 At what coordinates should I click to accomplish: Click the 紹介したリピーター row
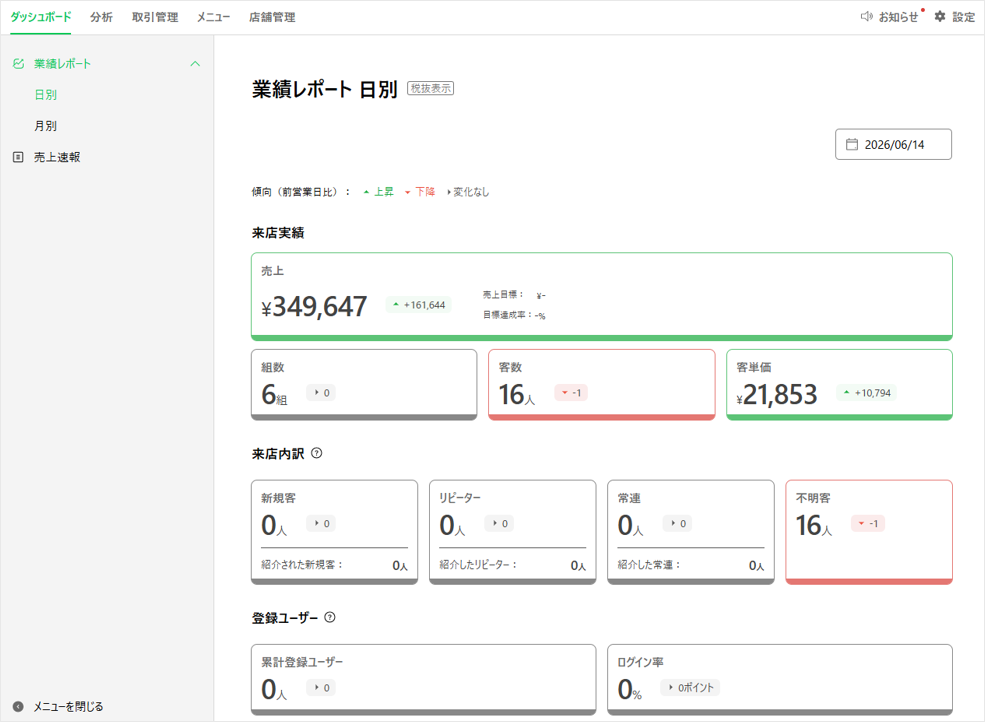(x=513, y=565)
